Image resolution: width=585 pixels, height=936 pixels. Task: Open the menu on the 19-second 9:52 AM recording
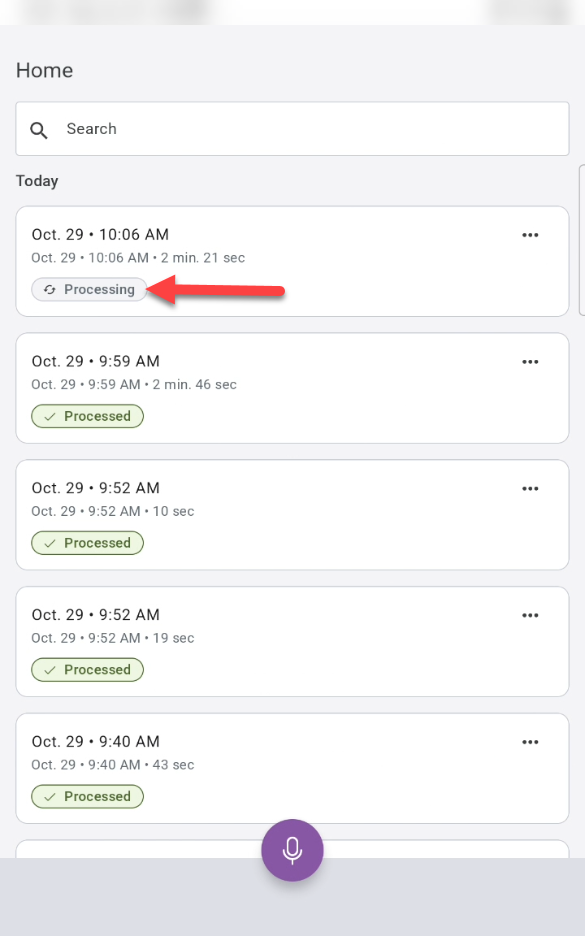530,615
